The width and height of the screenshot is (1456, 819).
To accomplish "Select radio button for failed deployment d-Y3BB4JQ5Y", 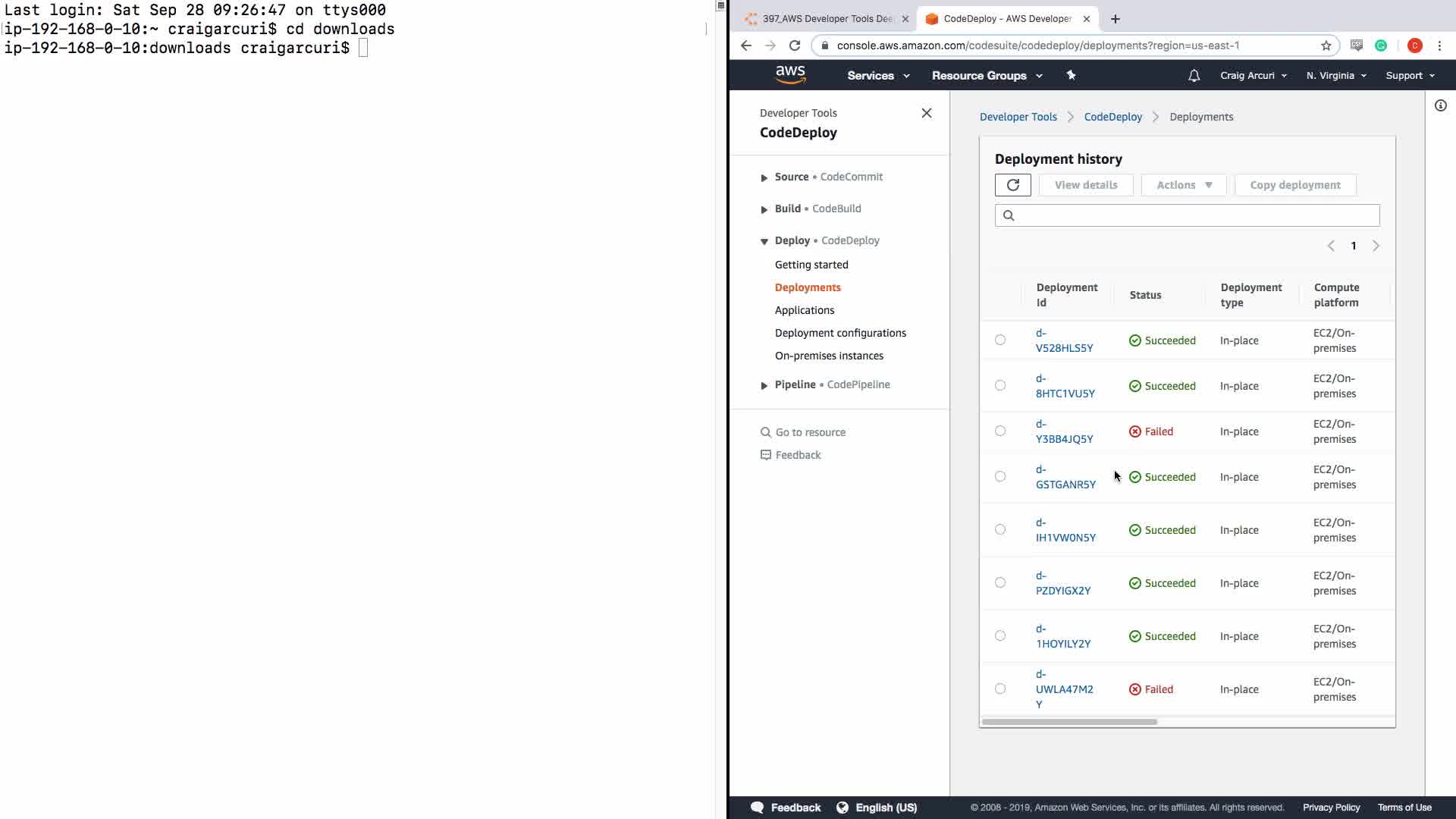I will [1000, 431].
